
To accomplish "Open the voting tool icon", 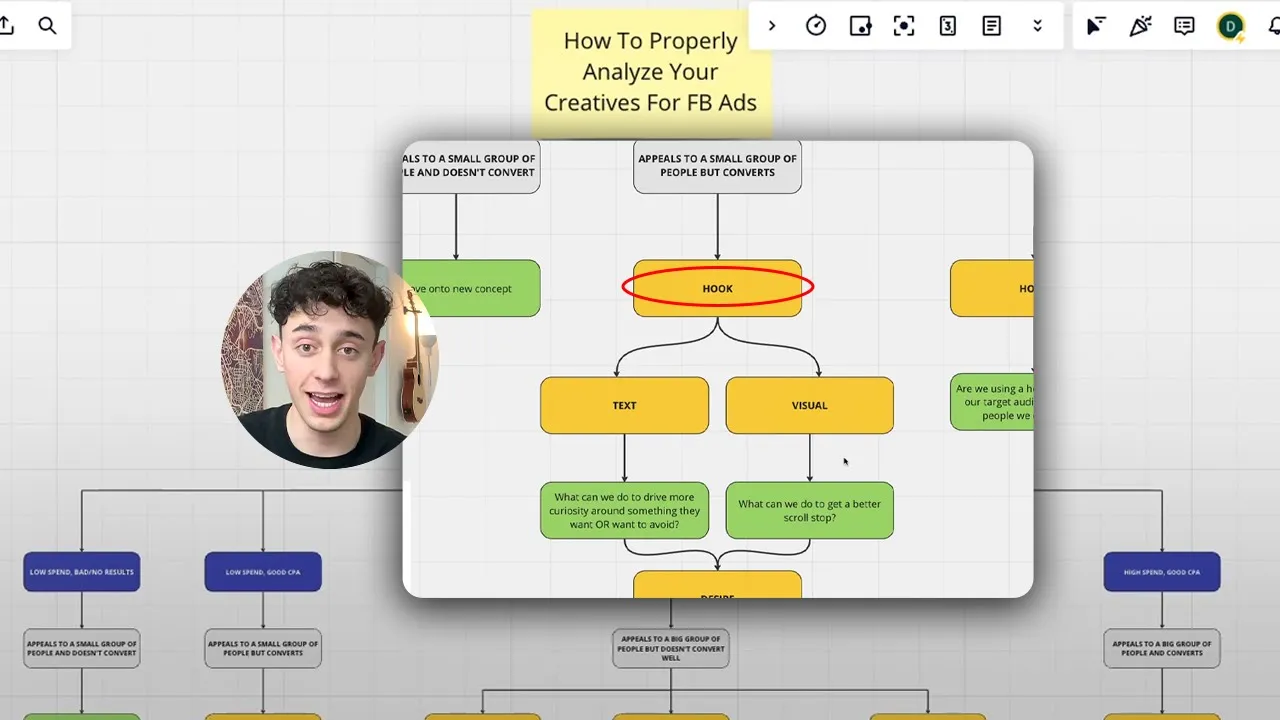I will (x=860, y=26).
